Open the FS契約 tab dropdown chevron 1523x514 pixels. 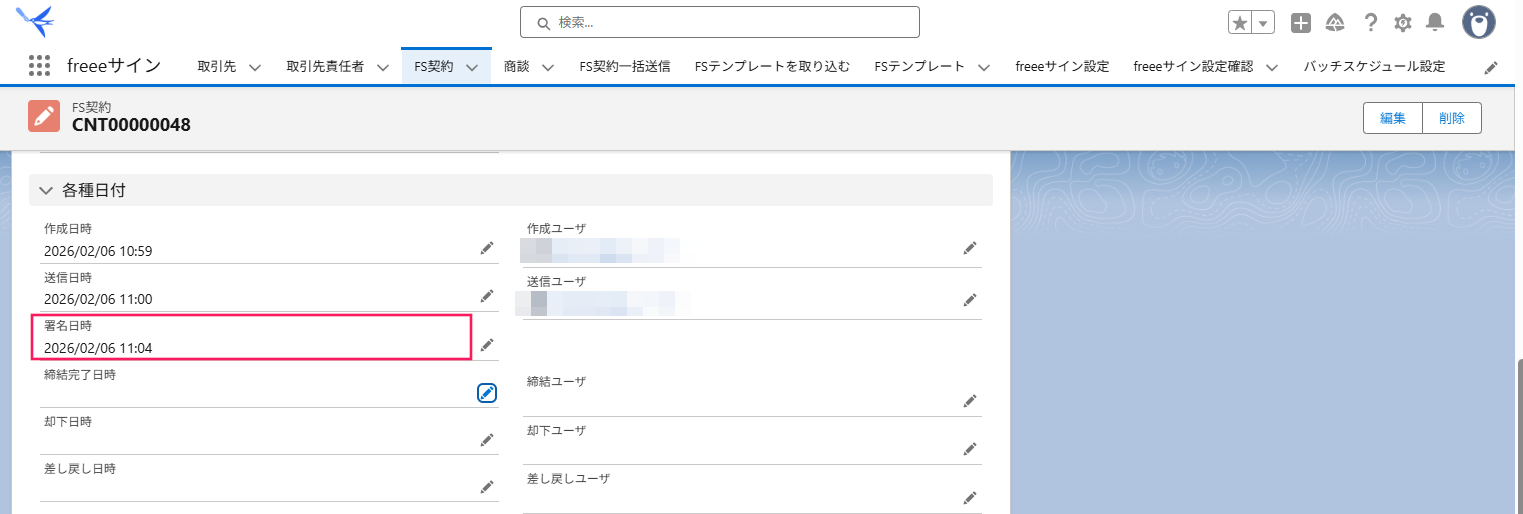pos(472,67)
